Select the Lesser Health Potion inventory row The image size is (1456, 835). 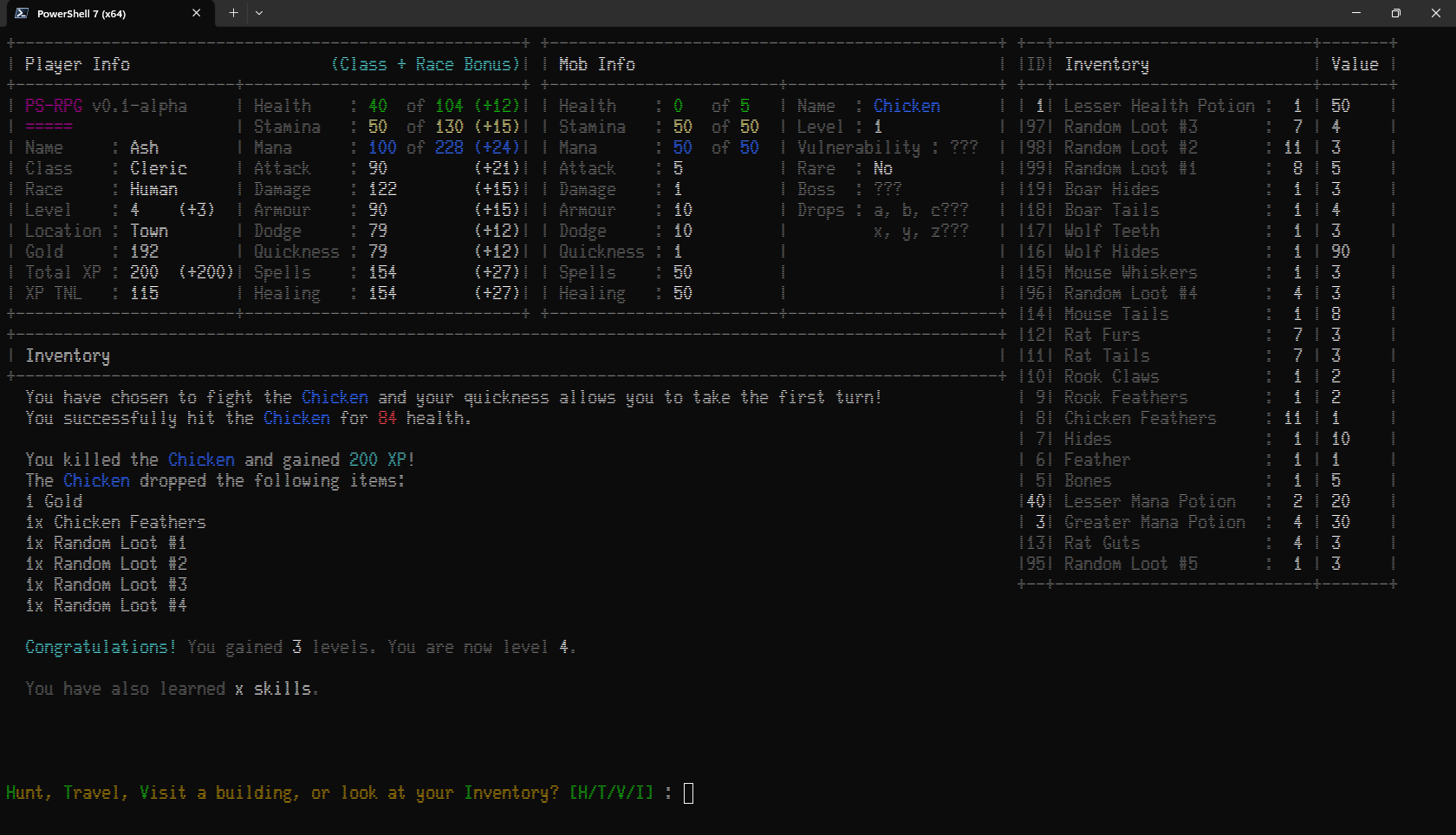tap(1159, 106)
